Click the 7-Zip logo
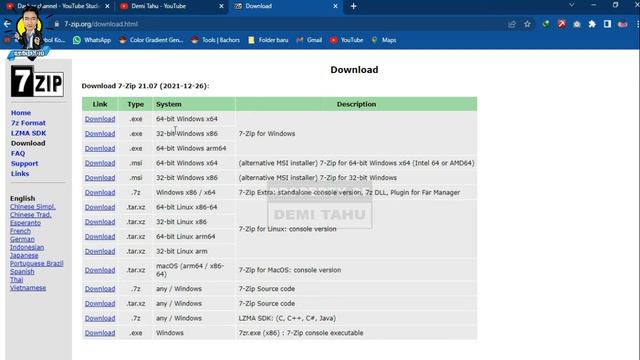Screen dimensions: 640x360 (x=37, y=81)
